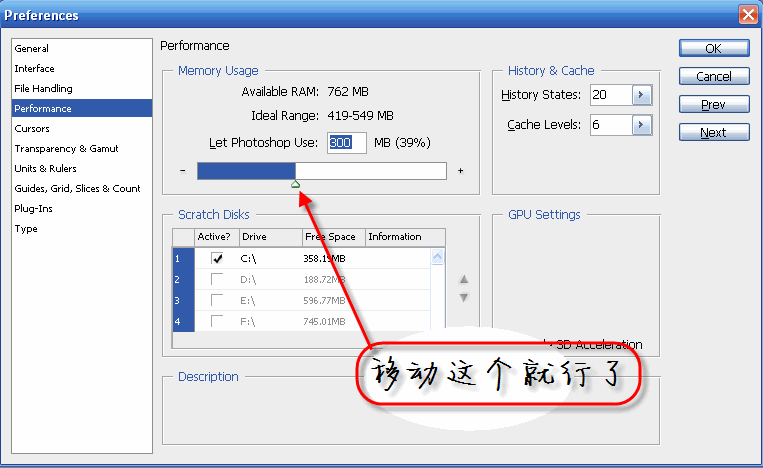Enable E:\ as a scratch disk

click(x=217, y=300)
